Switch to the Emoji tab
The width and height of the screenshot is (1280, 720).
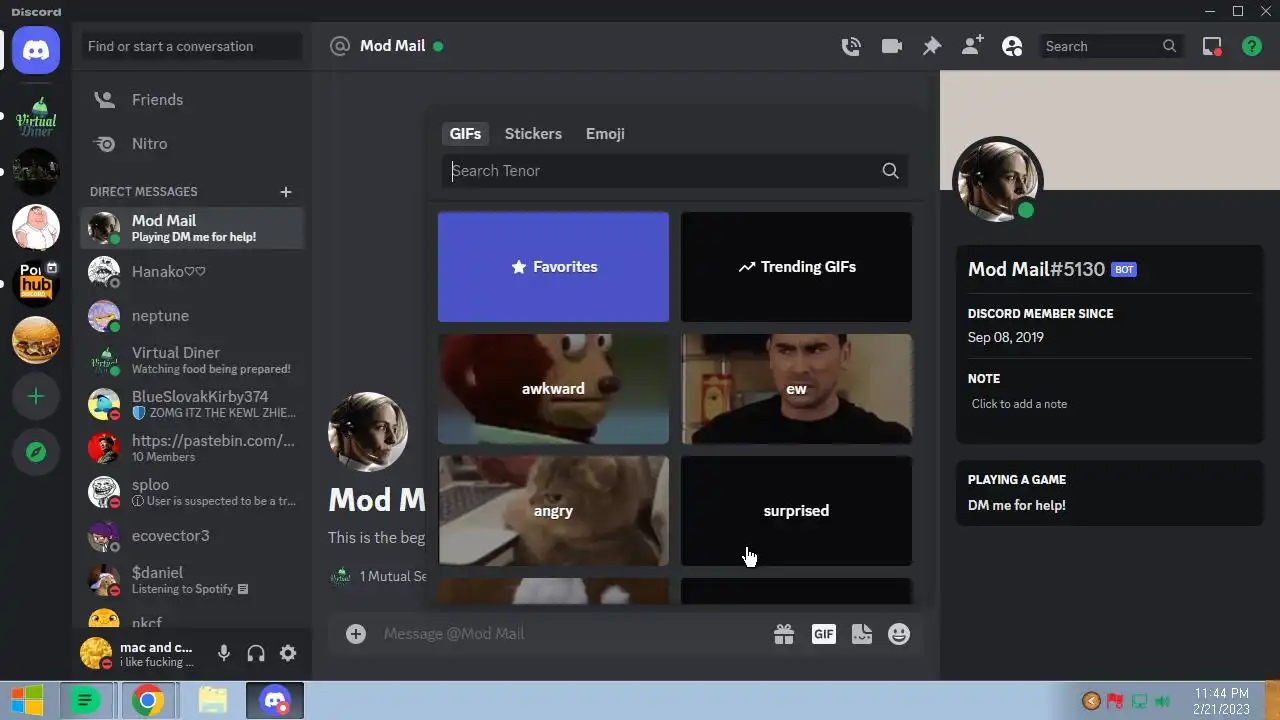click(605, 133)
